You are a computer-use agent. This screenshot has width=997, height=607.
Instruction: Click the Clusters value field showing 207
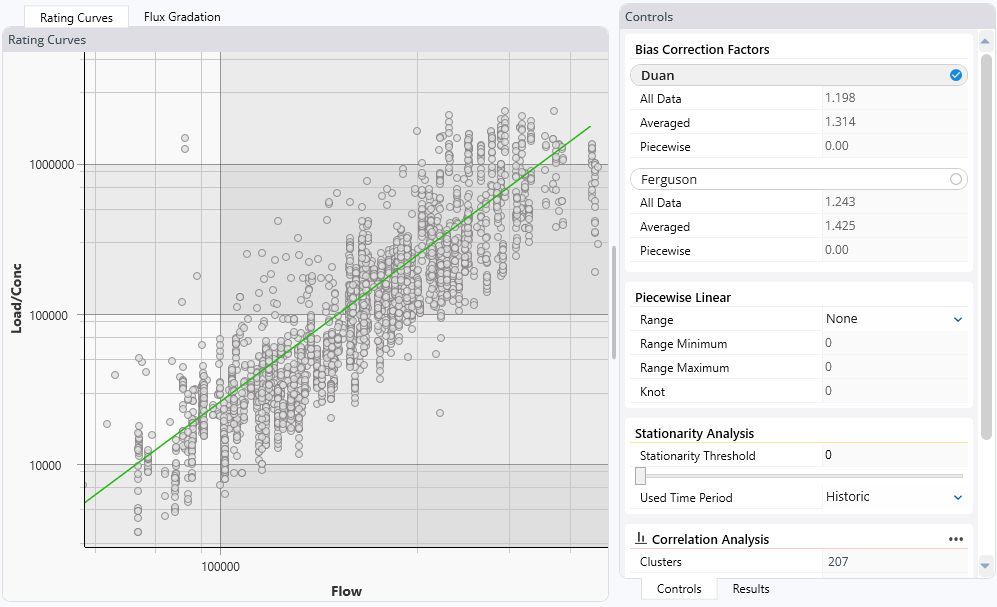(x=893, y=562)
